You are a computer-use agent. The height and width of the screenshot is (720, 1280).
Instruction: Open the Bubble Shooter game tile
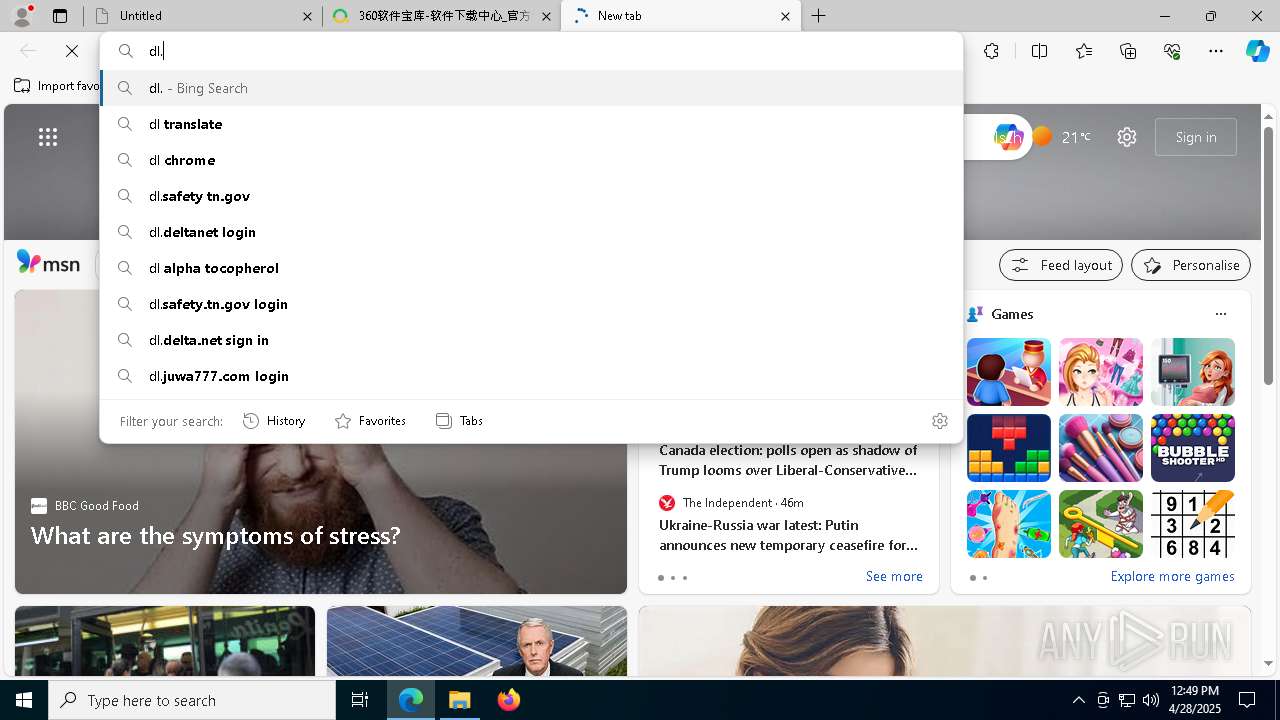(1192, 448)
